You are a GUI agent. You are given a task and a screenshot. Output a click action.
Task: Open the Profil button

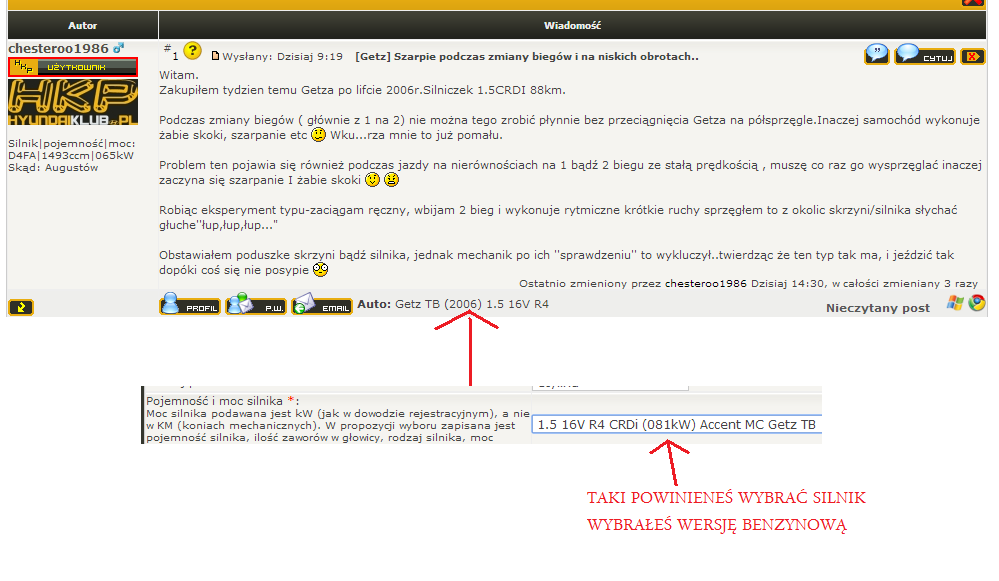[x=190, y=304]
